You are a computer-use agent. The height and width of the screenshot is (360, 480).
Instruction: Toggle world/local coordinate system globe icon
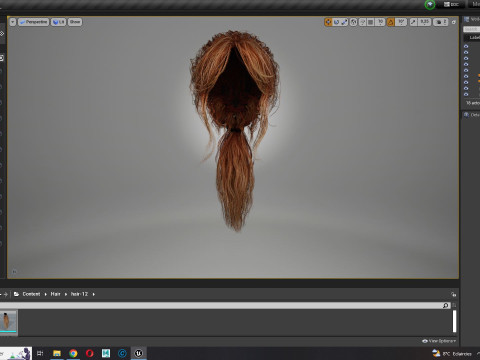click(353, 22)
